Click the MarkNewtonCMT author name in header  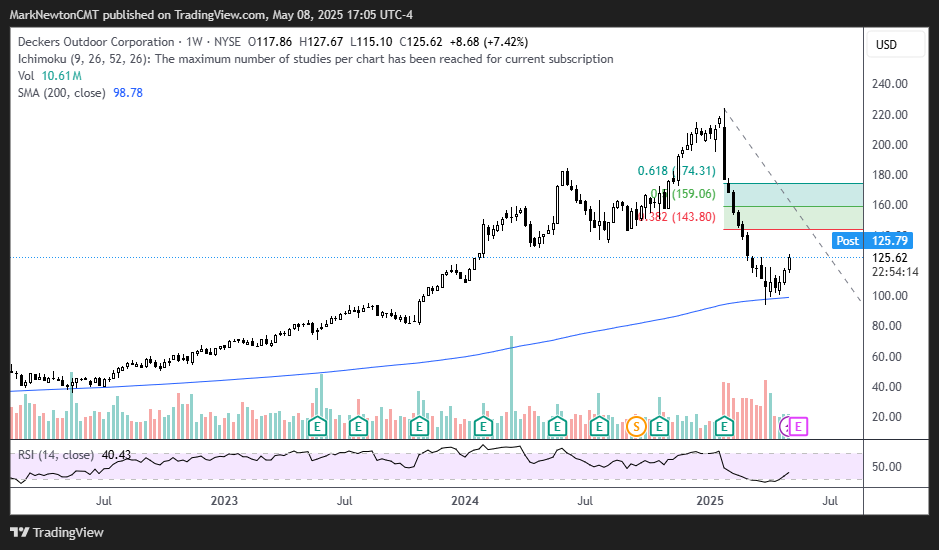pyautogui.click(x=54, y=15)
